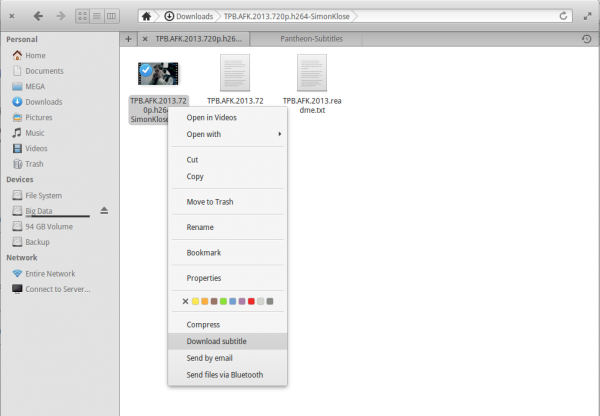Click the reload button in path bar
The height and width of the screenshot is (416, 600).
pos(565,17)
